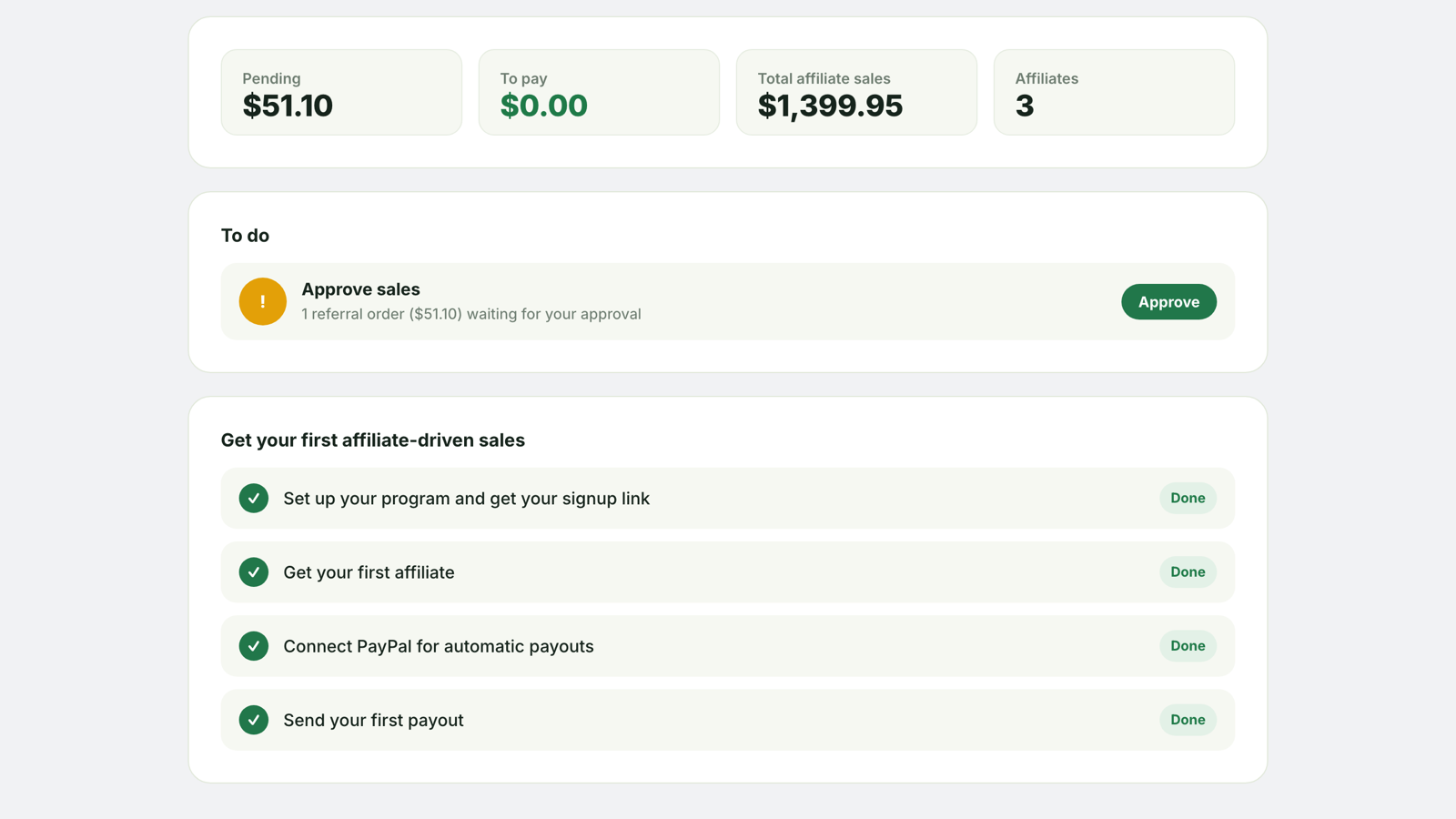Click Done badge for first affiliate step

1188,571
